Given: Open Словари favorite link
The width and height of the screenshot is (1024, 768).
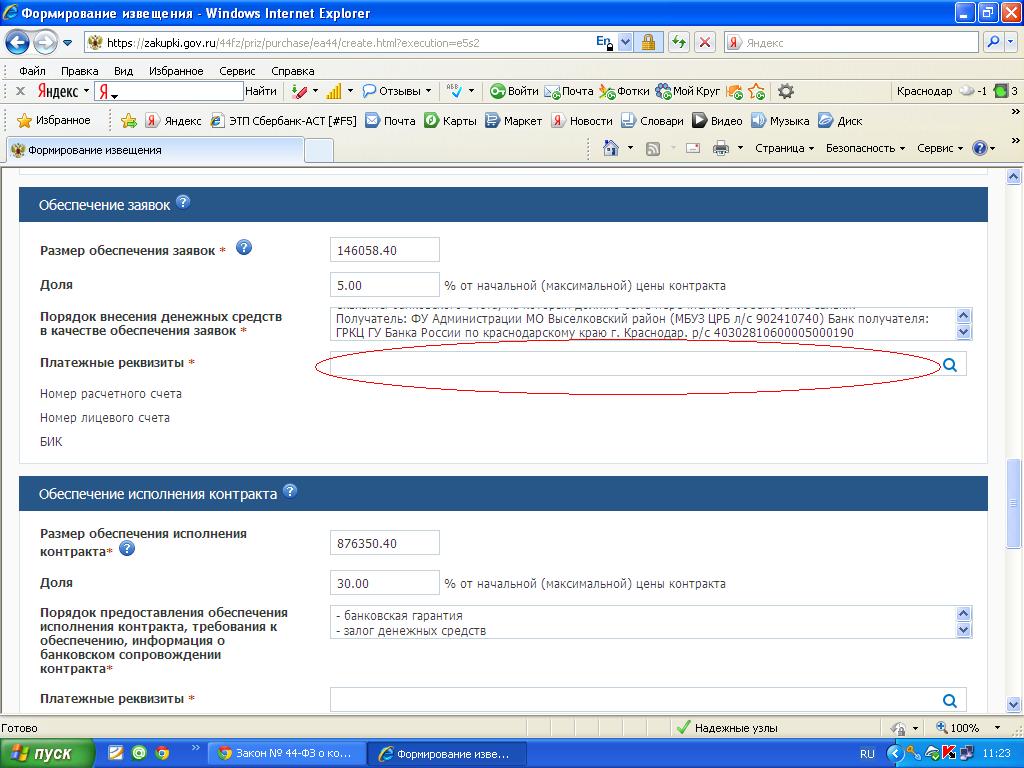Looking at the screenshot, I should (x=652, y=121).
